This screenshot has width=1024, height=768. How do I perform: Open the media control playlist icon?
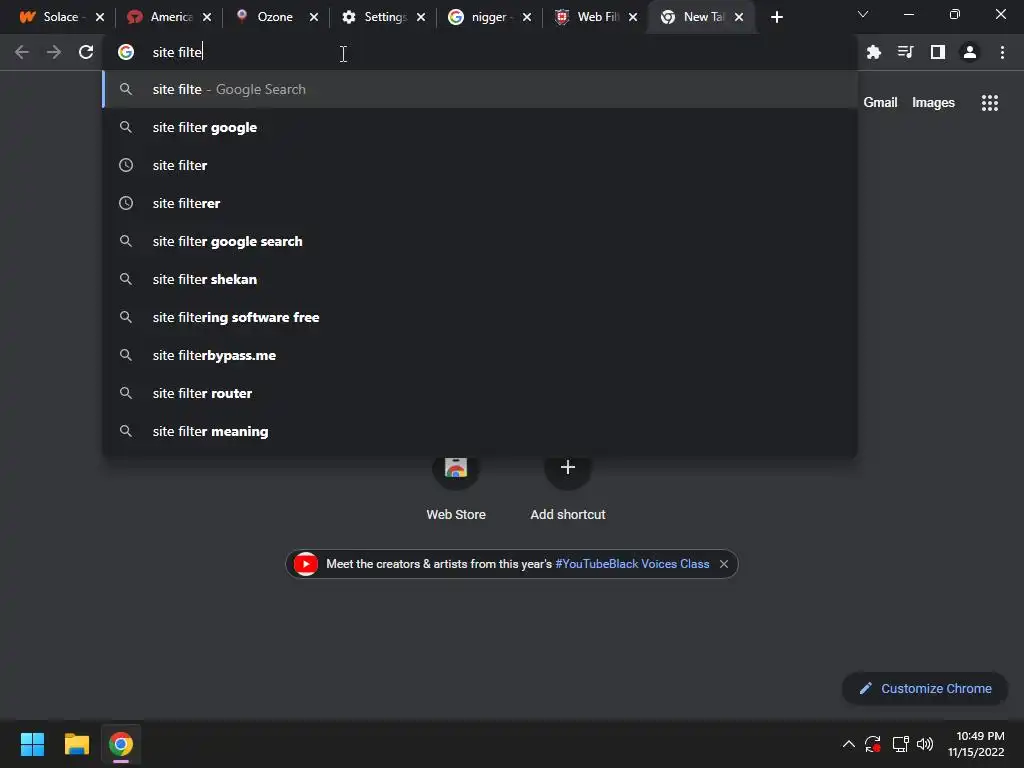(x=905, y=52)
